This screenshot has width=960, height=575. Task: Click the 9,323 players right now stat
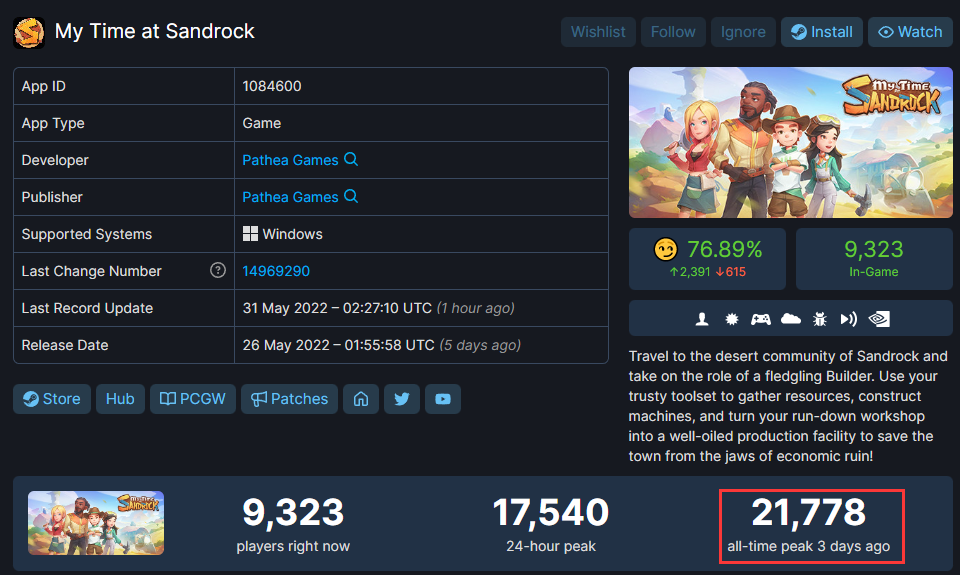[x=293, y=524]
